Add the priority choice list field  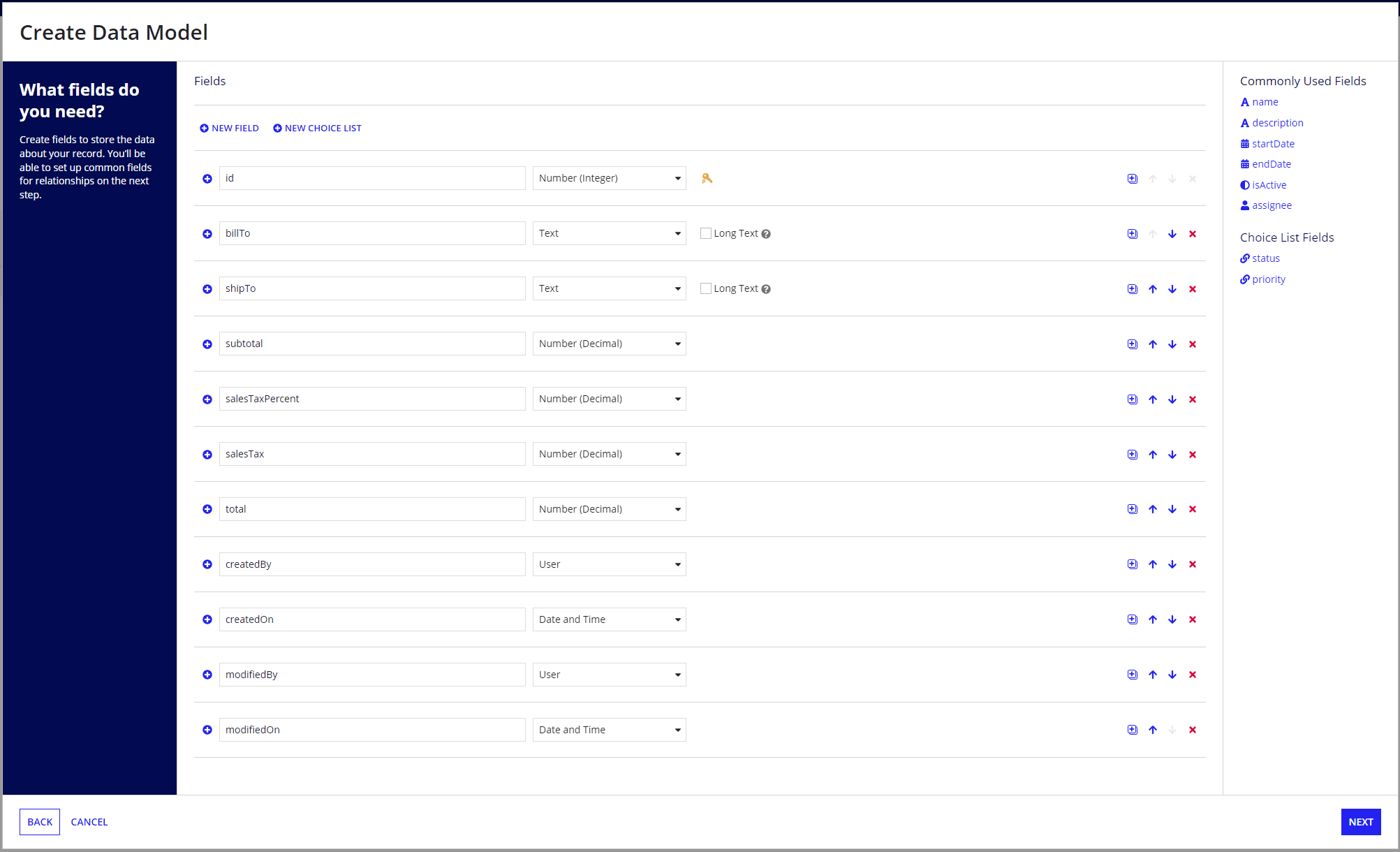pyautogui.click(x=1267, y=279)
